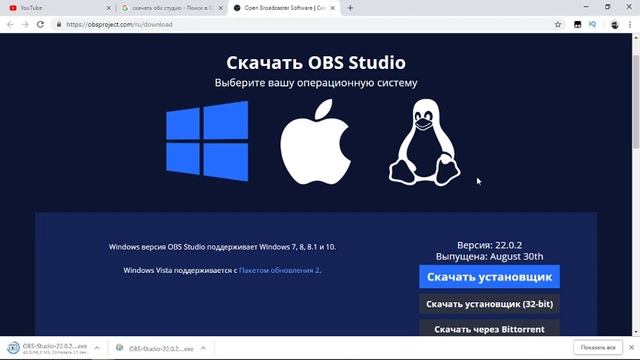The image size is (640, 360).
Task: Close the Open Broadcaster Software tab
Action: click(333, 8)
